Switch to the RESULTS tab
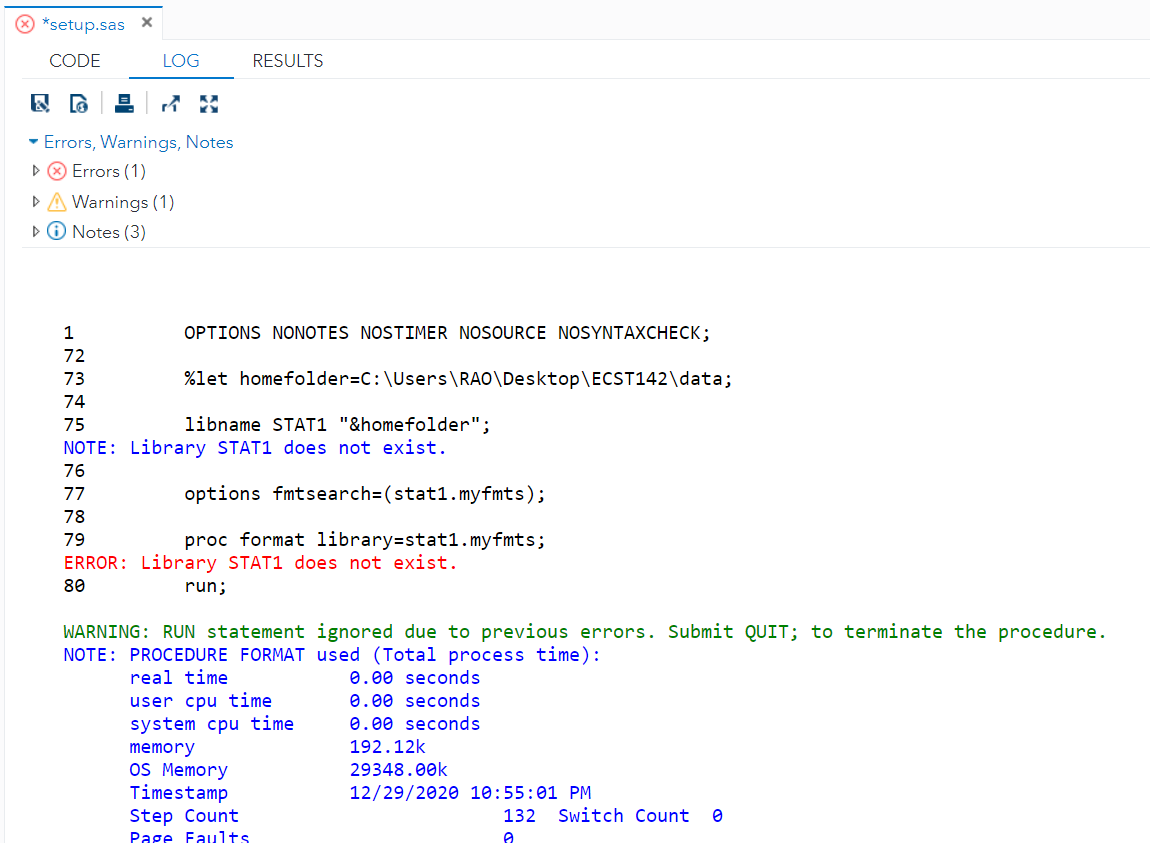 click(x=287, y=61)
